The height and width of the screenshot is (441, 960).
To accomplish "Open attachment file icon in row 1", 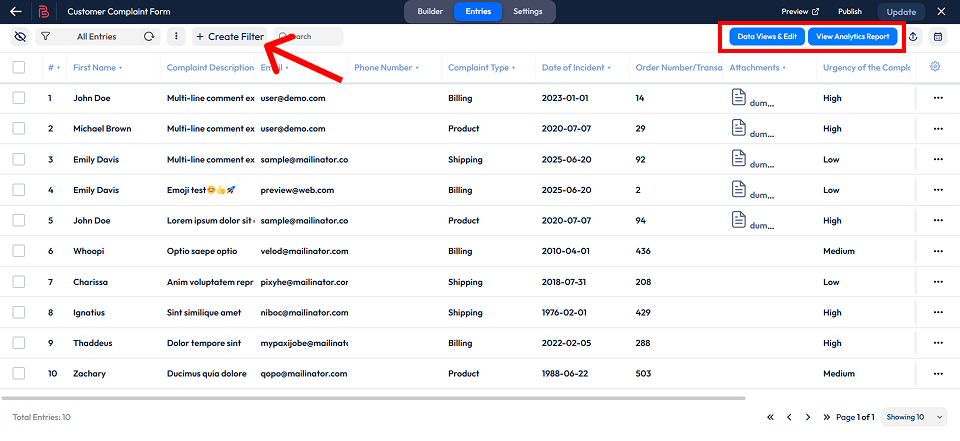I will (x=739, y=97).
